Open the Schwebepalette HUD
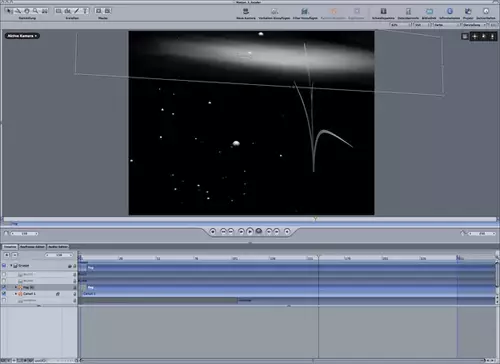Viewport: 500px width, 364px height. coord(383,11)
